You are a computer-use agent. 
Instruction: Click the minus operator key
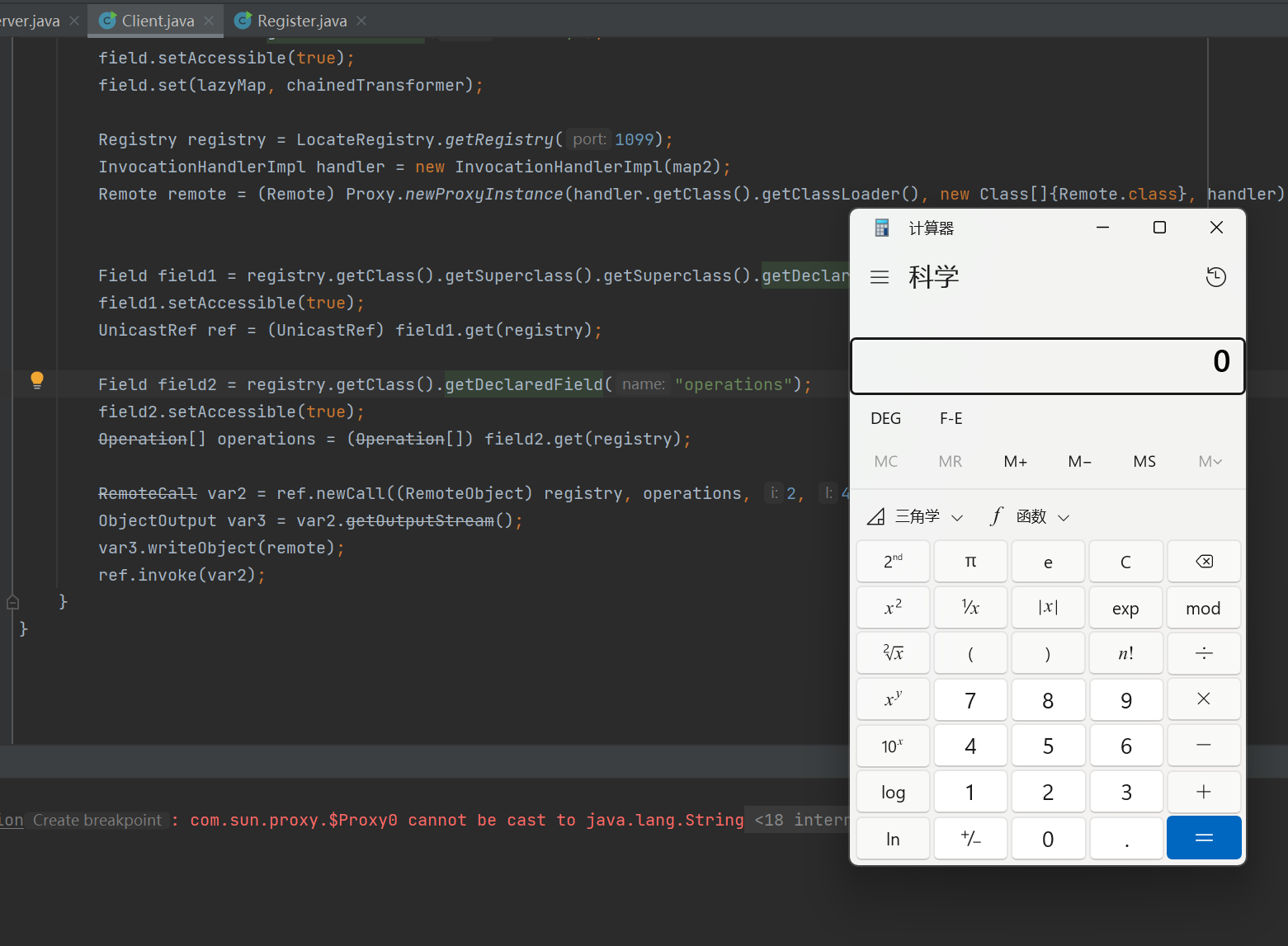click(x=1204, y=746)
